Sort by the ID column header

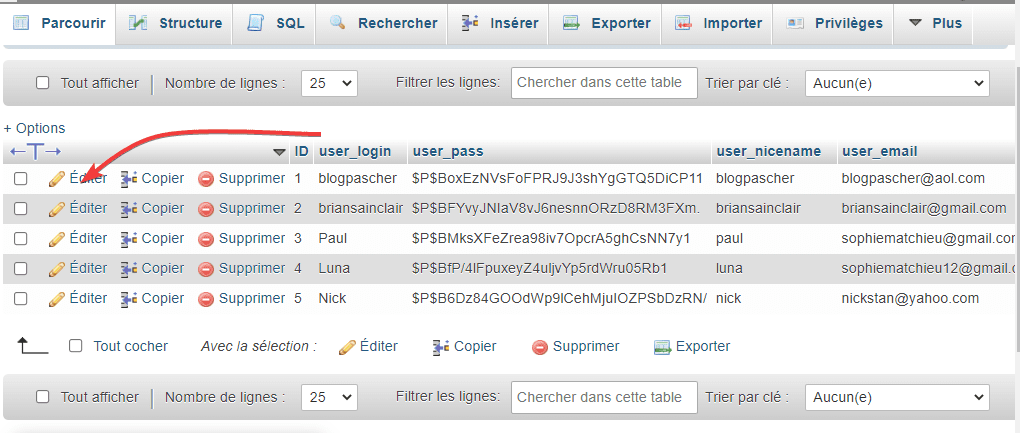(x=301, y=151)
